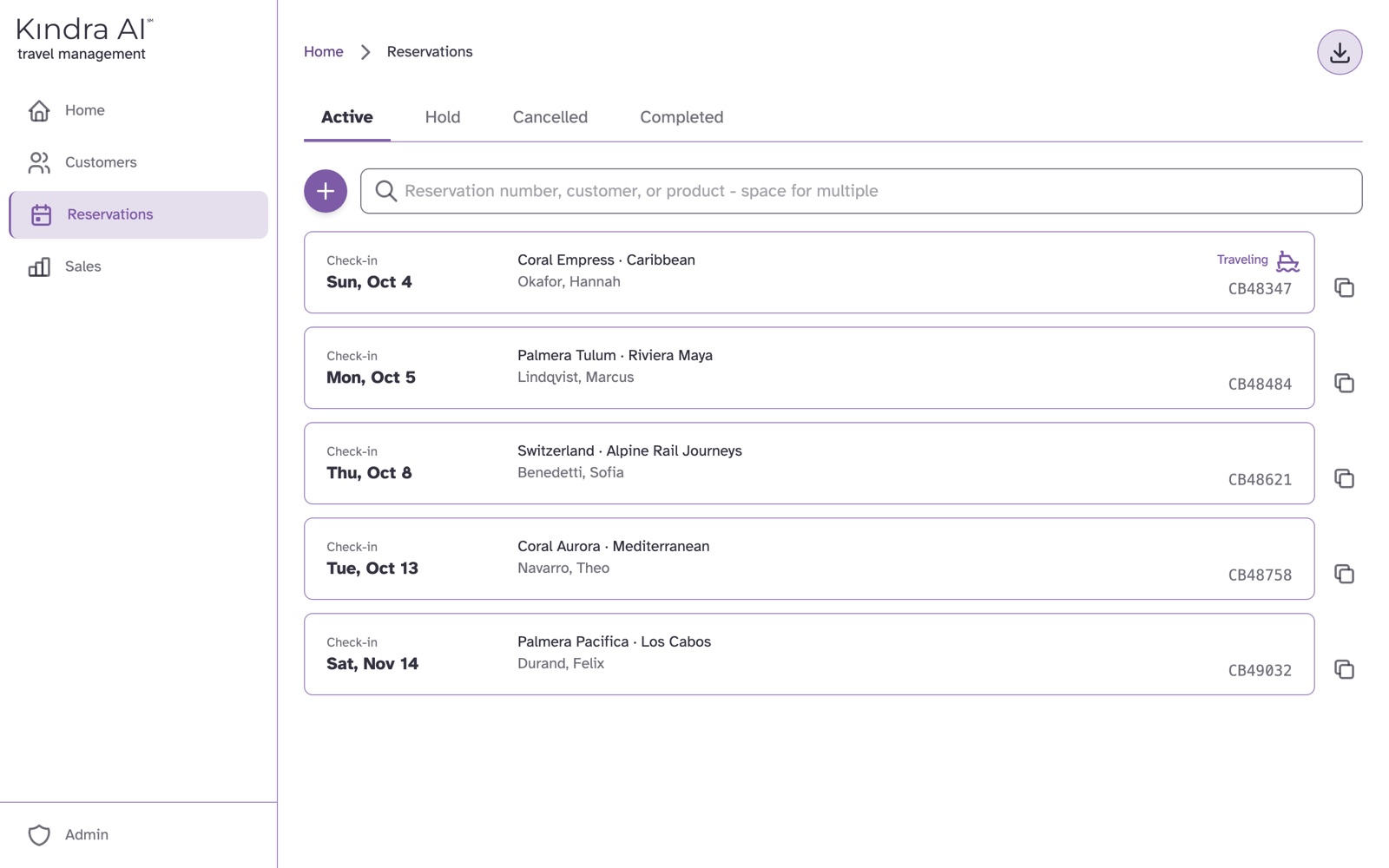Click reservation number CB48758

1260,575
